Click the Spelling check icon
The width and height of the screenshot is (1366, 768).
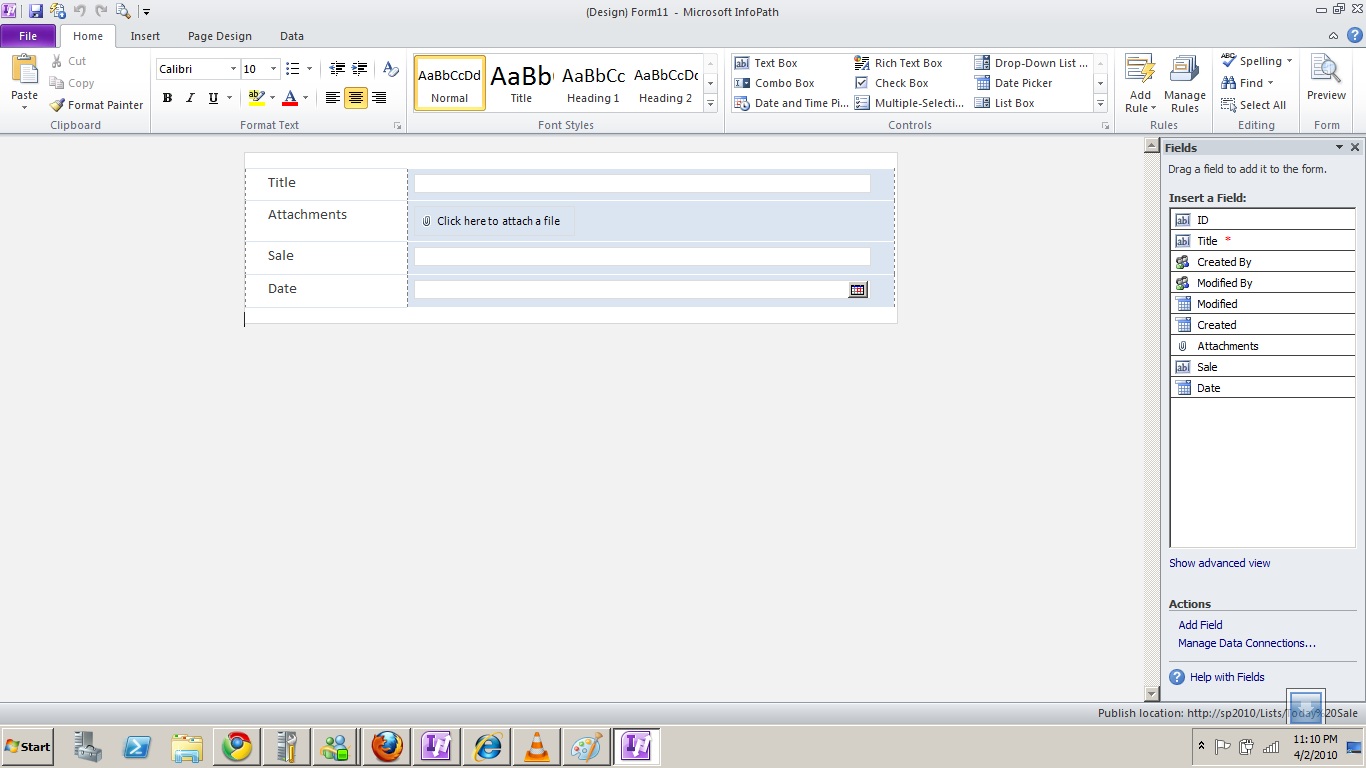point(1229,61)
